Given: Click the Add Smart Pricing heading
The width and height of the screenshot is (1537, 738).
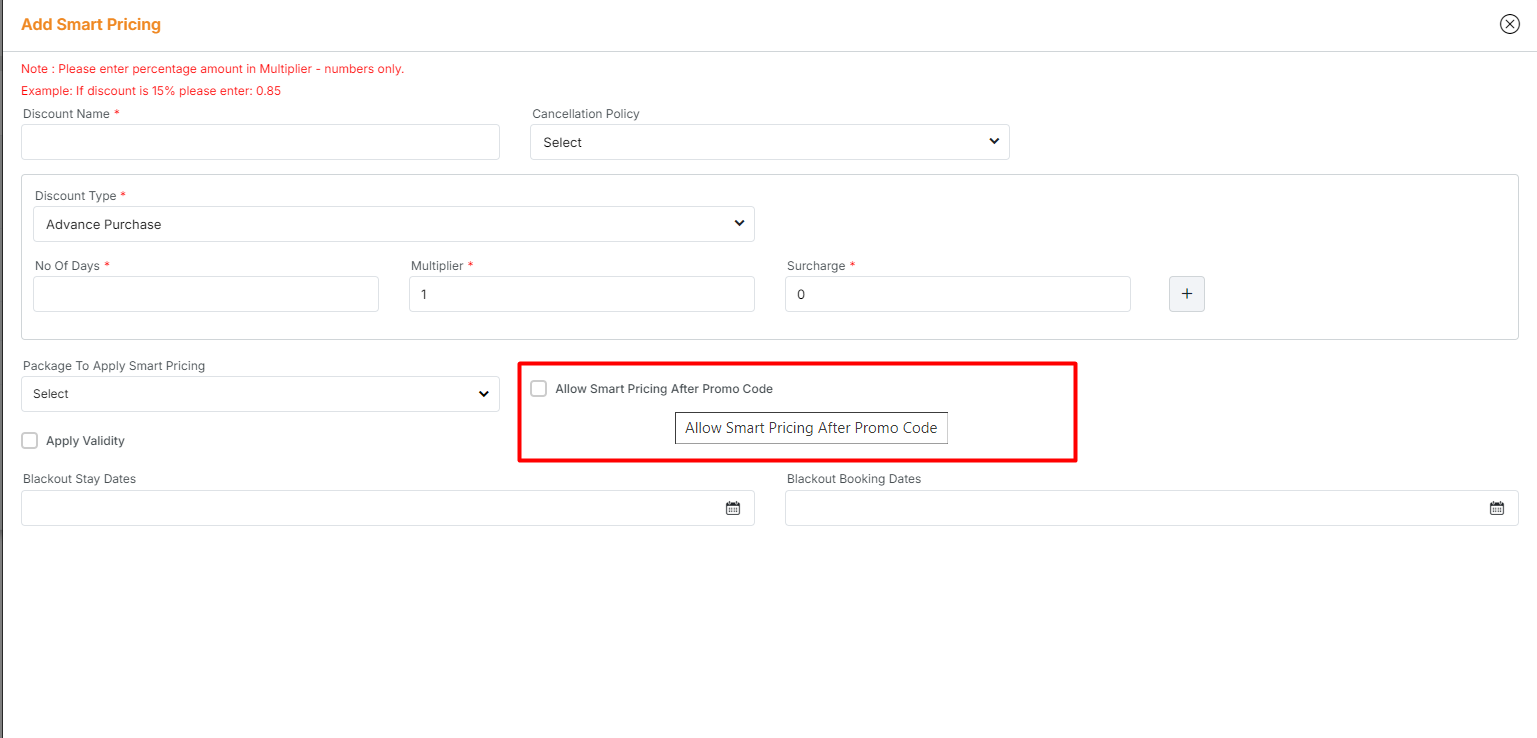Looking at the screenshot, I should pos(91,24).
